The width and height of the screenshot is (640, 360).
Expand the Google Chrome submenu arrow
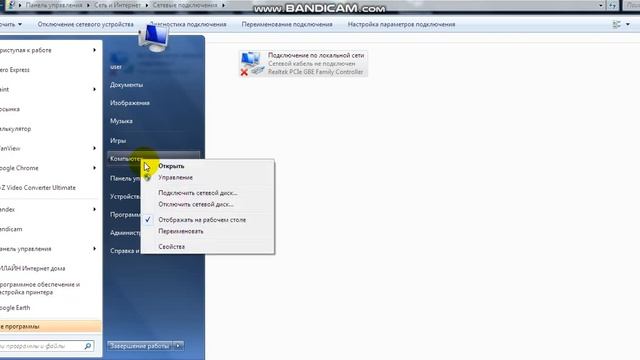pos(94,168)
